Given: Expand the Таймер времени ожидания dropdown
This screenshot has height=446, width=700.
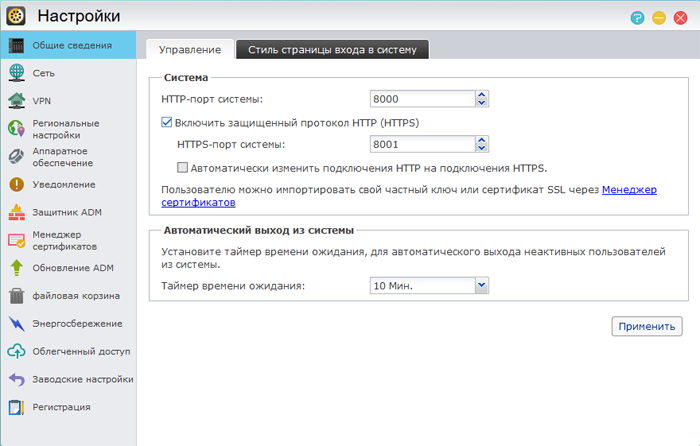Looking at the screenshot, I should point(481,286).
